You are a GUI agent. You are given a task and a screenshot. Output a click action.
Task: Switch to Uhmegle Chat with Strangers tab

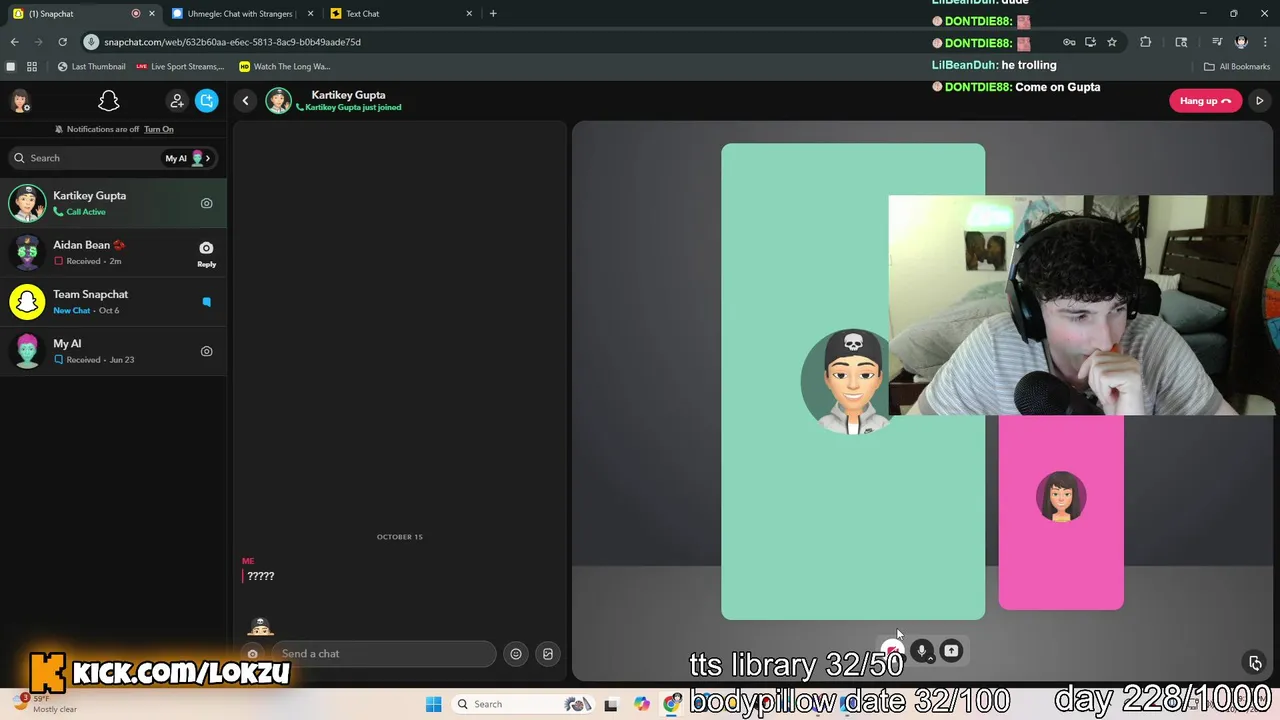[x=240, y=14]
